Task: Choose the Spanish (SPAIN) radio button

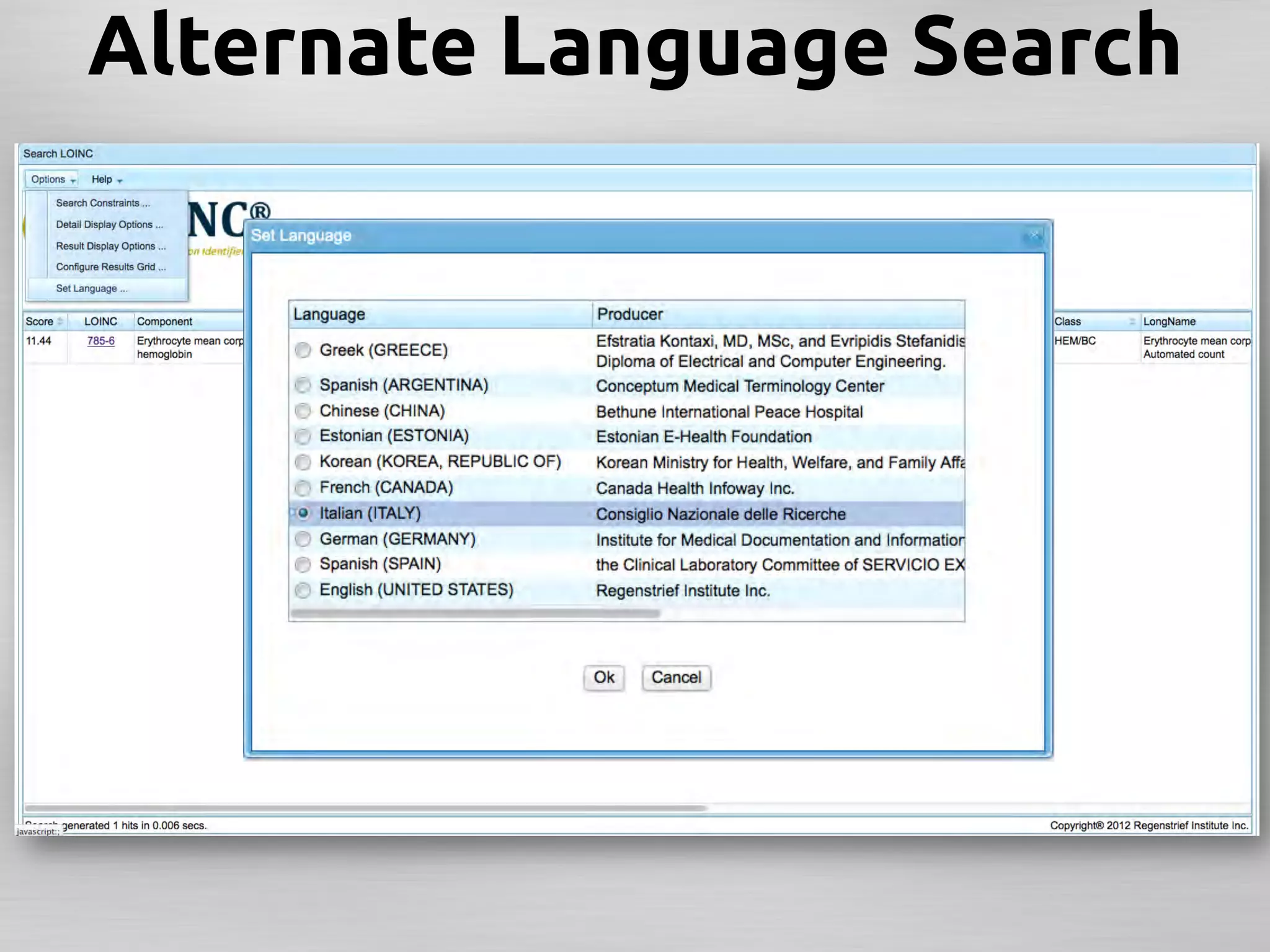Action: pyautogui.click(x=303, y=565)
